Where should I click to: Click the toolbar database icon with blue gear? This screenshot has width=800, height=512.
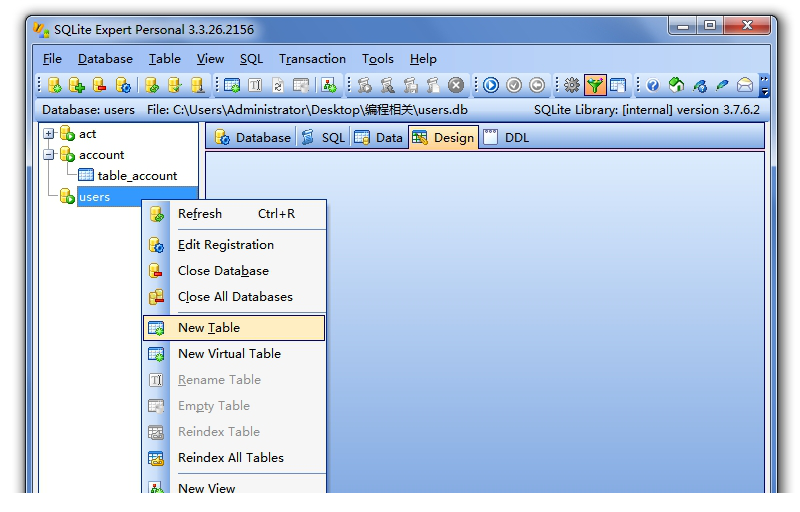tap(123, 85)
